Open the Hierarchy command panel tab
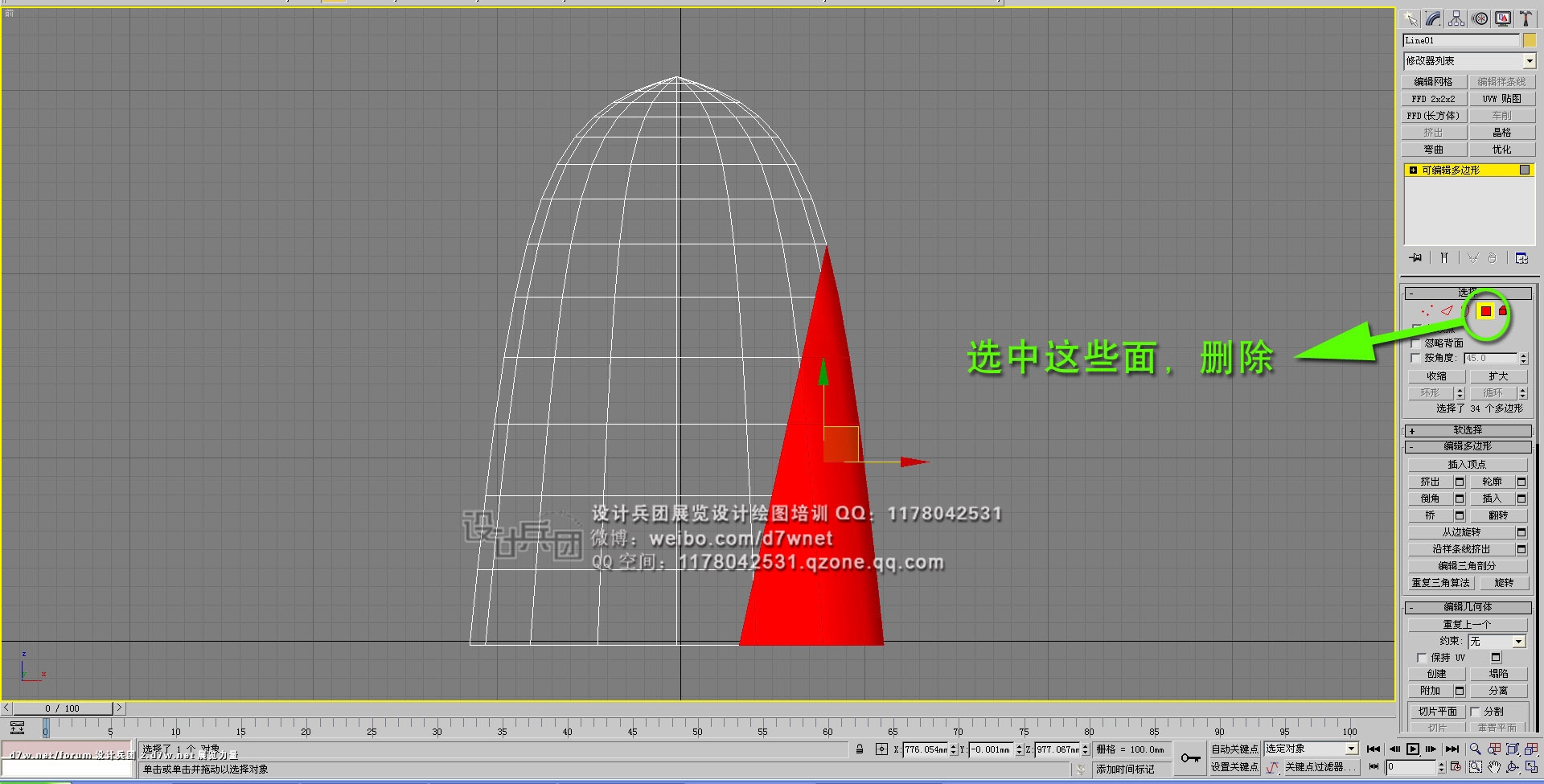The image size is (1544, 784). 1456,18
